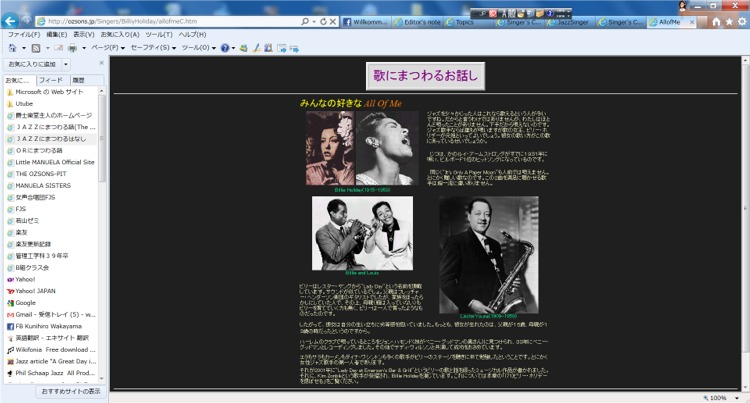The width and height of the screenshot is (750, 403).
Task: Click the address bar search magnifier icon
Action: tap(305, 22)
